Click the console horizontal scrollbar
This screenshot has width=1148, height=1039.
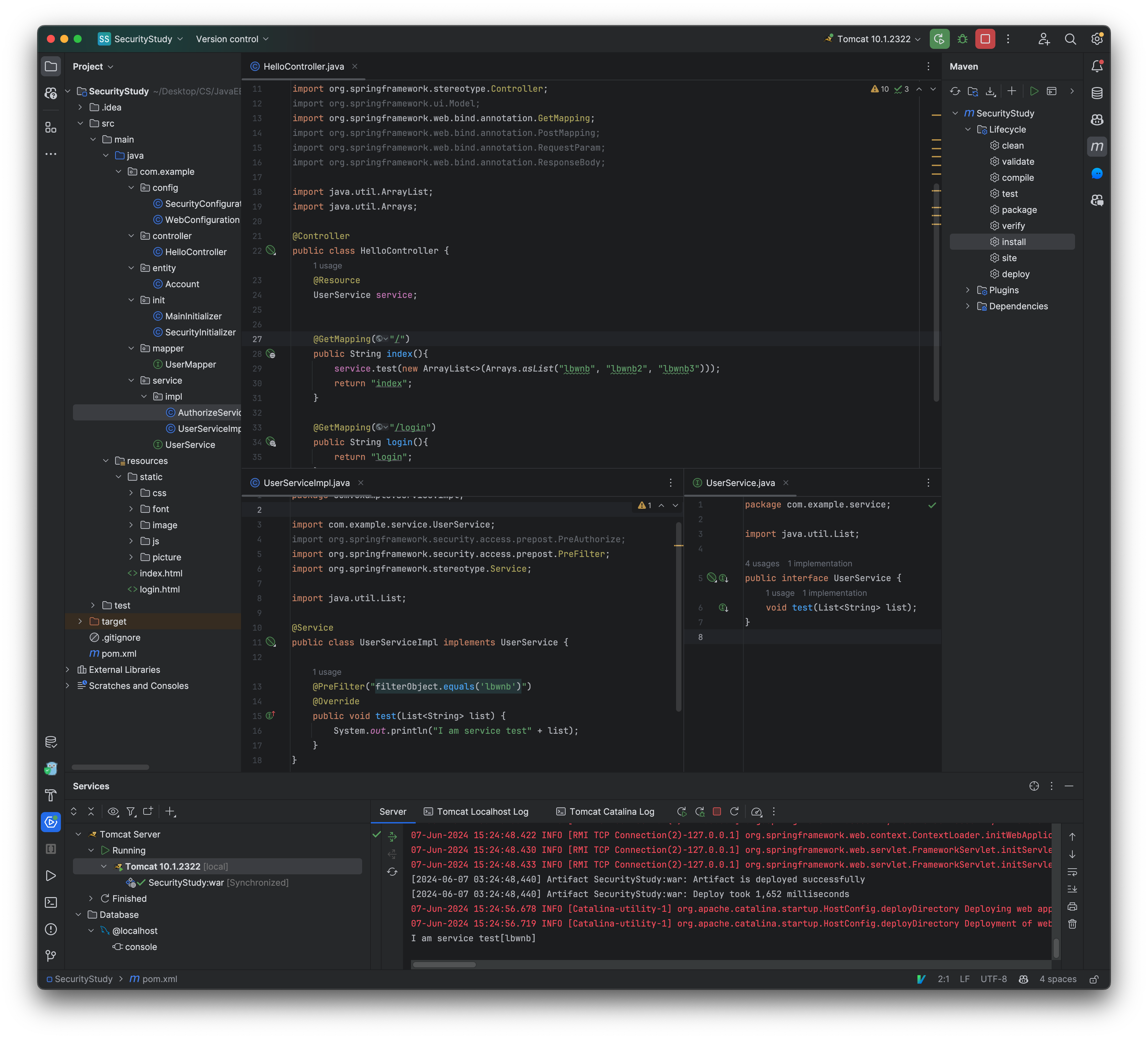[x=444, y=964]
